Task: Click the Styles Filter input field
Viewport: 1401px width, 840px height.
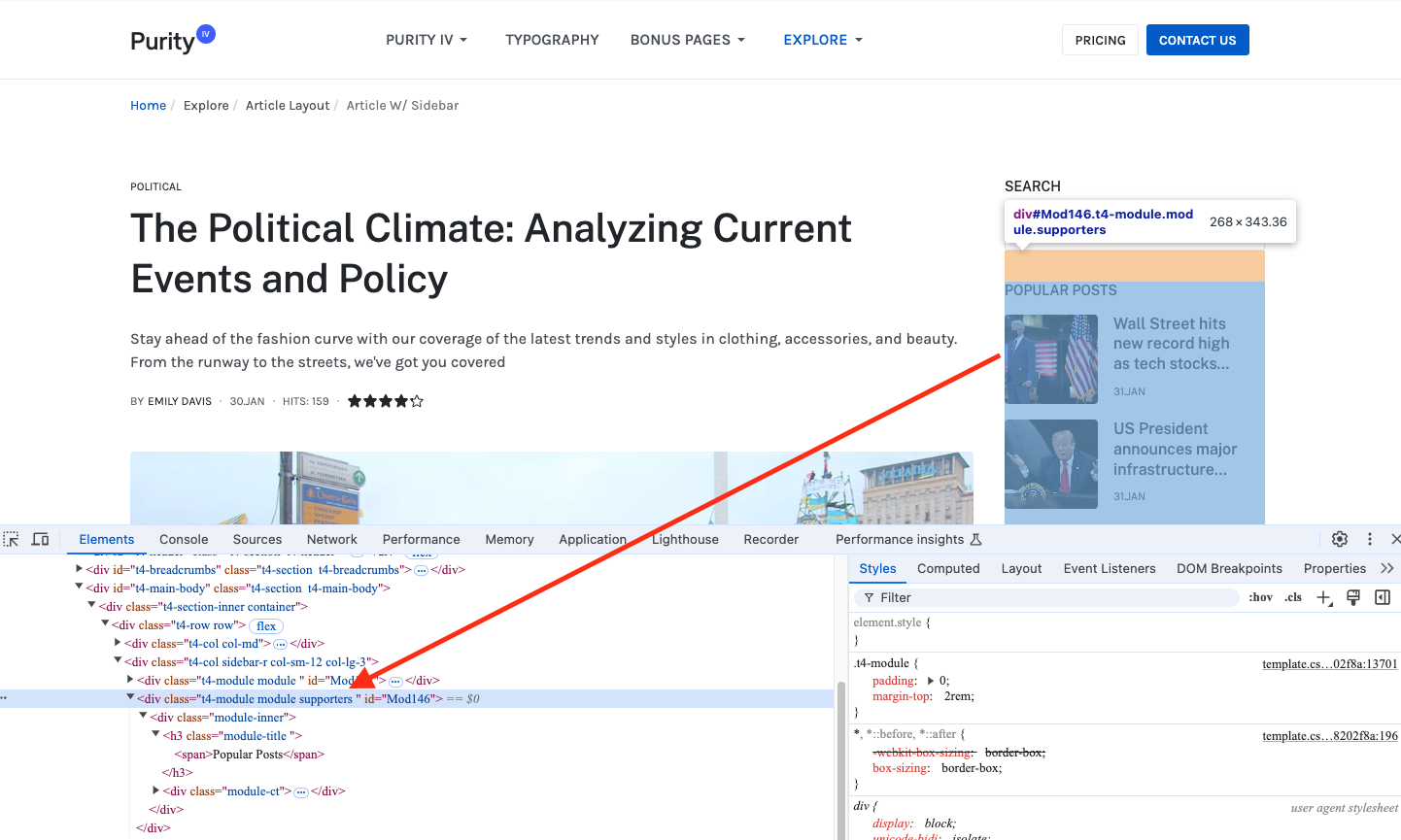Action: [1049, 597]
